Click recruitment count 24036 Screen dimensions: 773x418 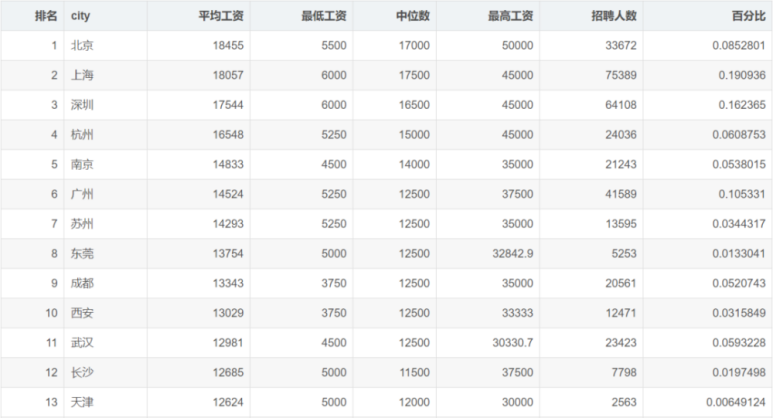click(621, 135)
